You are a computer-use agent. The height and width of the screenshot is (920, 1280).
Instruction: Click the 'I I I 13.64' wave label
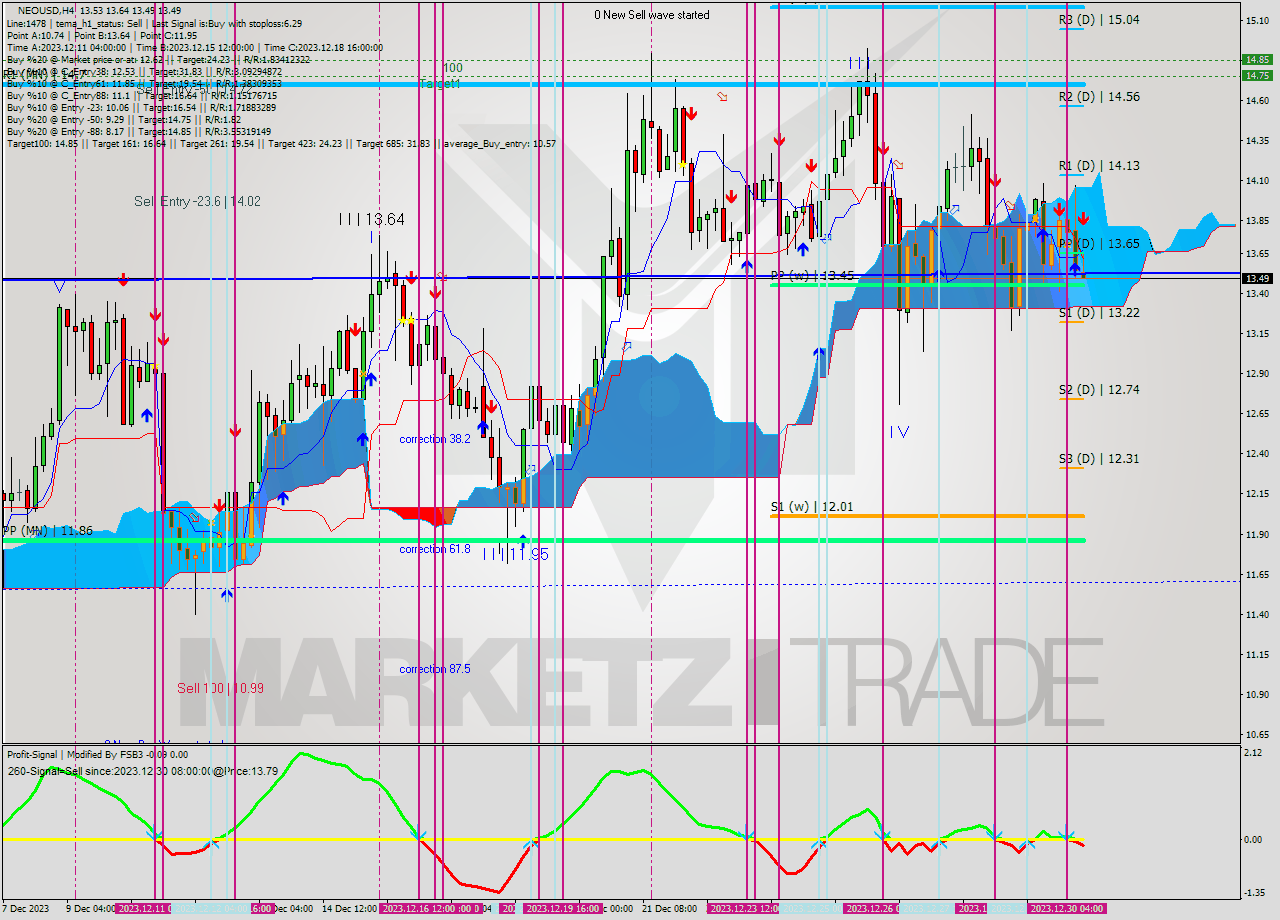[371, 219]
